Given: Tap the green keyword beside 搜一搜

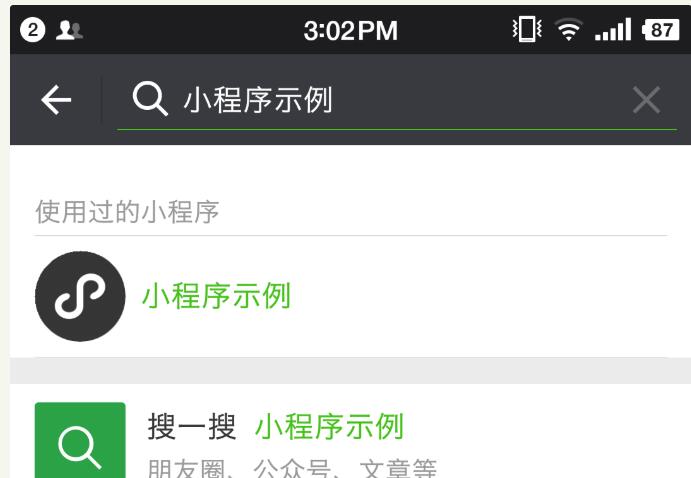Looking at the screenshot, I should point(329,426).
